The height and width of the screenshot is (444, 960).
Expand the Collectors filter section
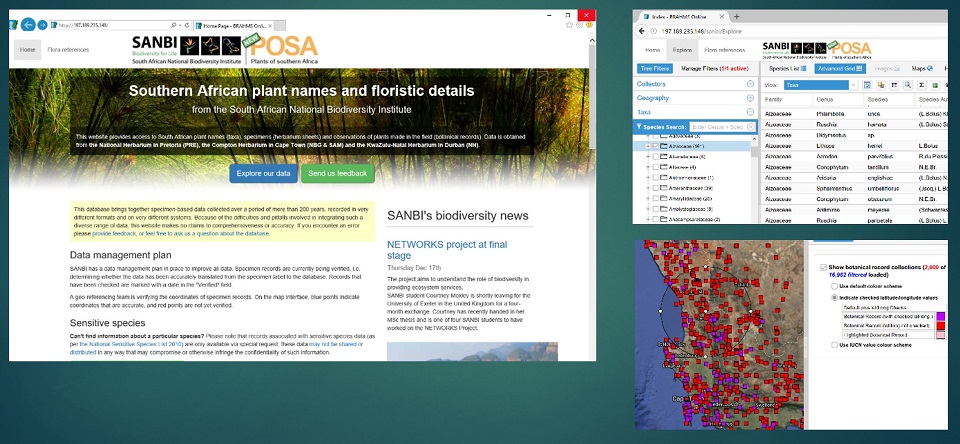coord(750,84)
